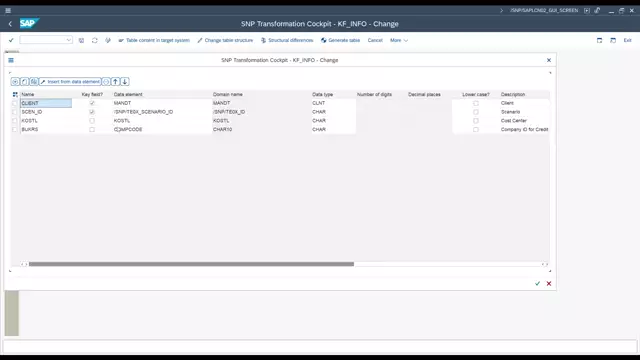The height and width of the screenshot is (360, 640).
Task: Click the Name column header
Action: [x=28, y=95]
